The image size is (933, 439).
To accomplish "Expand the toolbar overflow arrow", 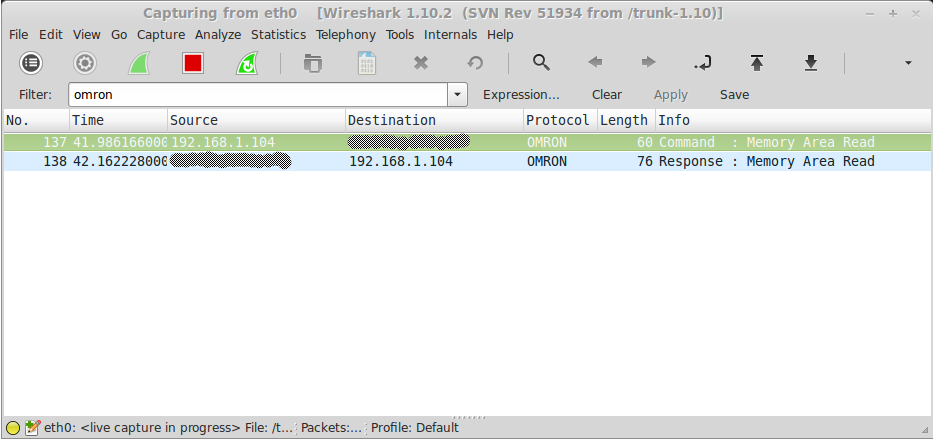I will point(908,62).
